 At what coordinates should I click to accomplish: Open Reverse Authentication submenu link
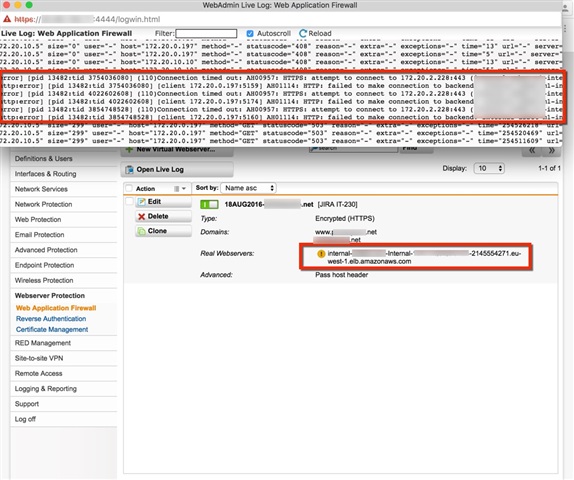tap(51, 319)
